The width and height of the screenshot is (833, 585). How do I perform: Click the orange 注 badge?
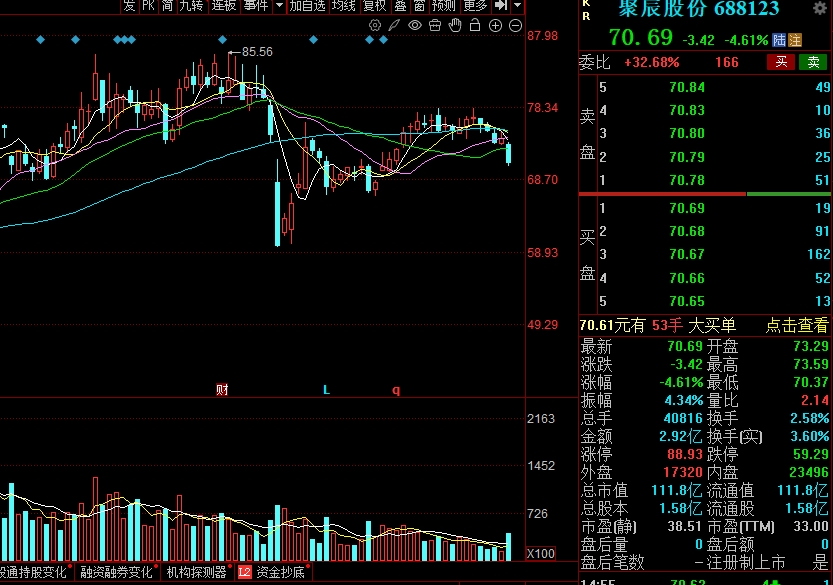point(795,40)
